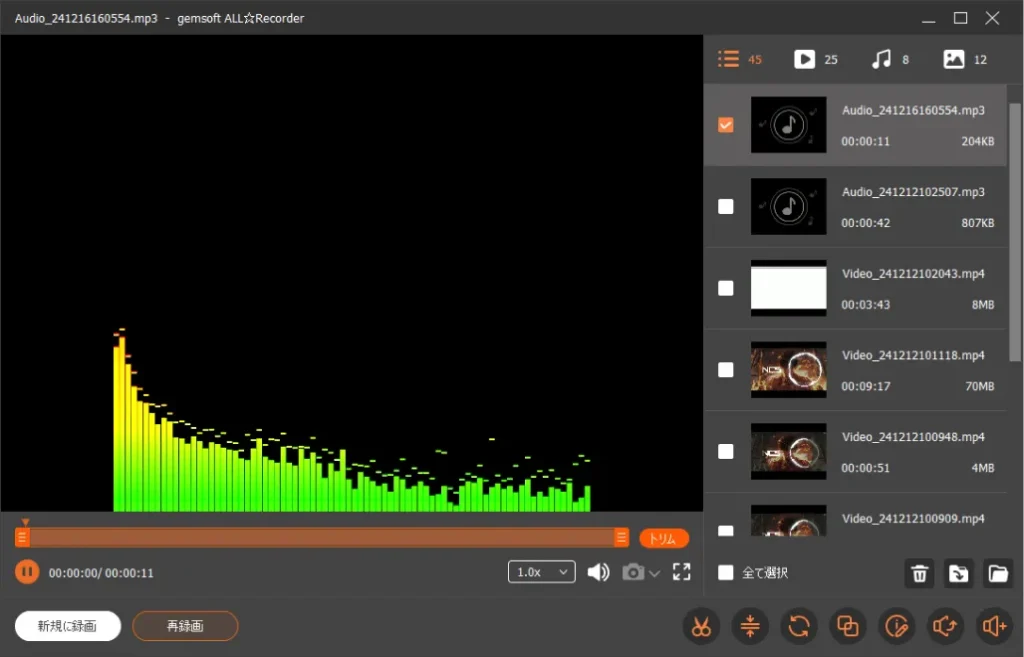Image resolution: width=1024 pixels, height=657 pixels.
Task: Uncheck the Audio_241216160554.mp3 checkbox
Action: click(726, 125)
